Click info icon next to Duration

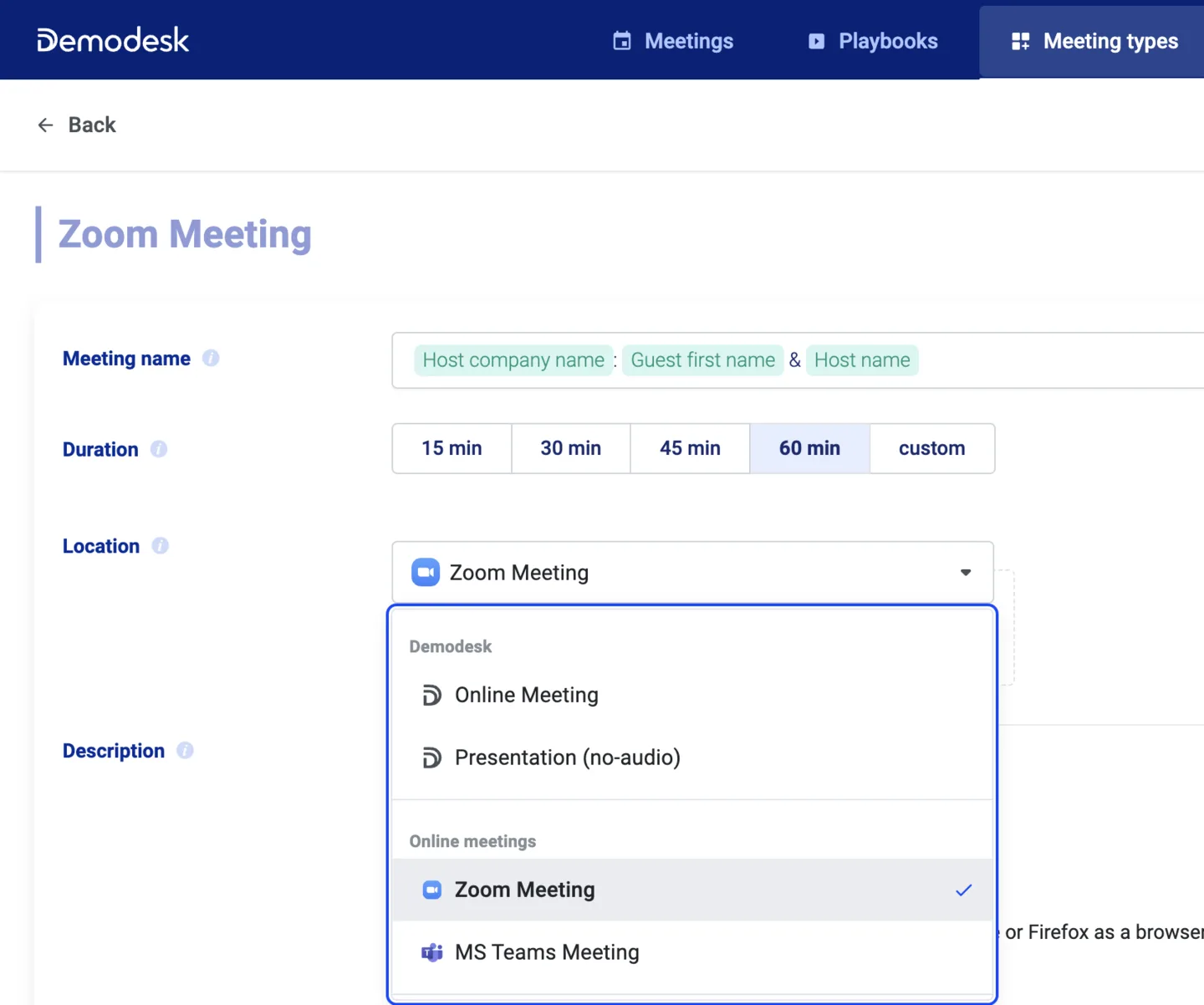pos(159,449)
